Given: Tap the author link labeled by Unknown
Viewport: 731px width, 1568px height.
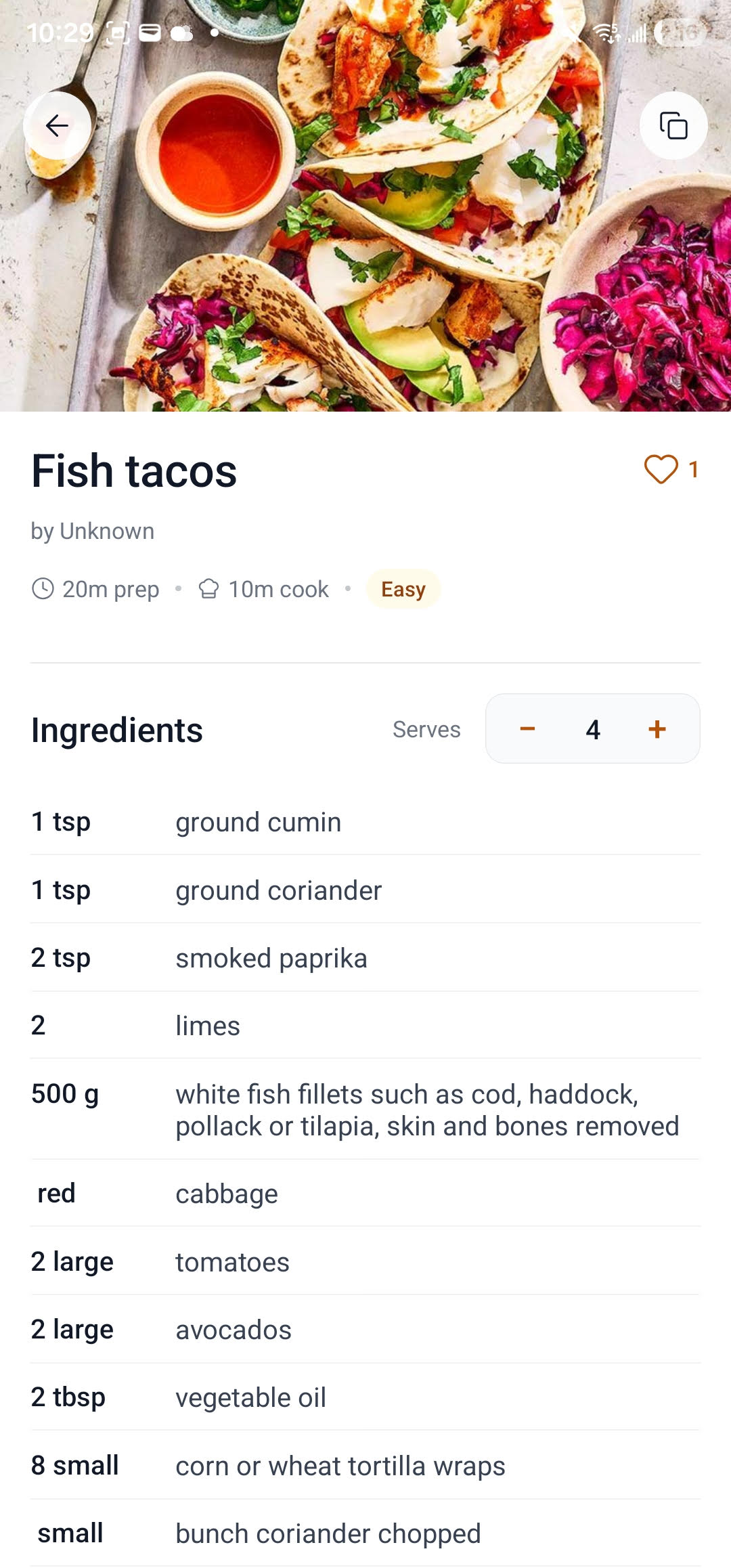Looking at the screenshot, I should coord(92,531).
